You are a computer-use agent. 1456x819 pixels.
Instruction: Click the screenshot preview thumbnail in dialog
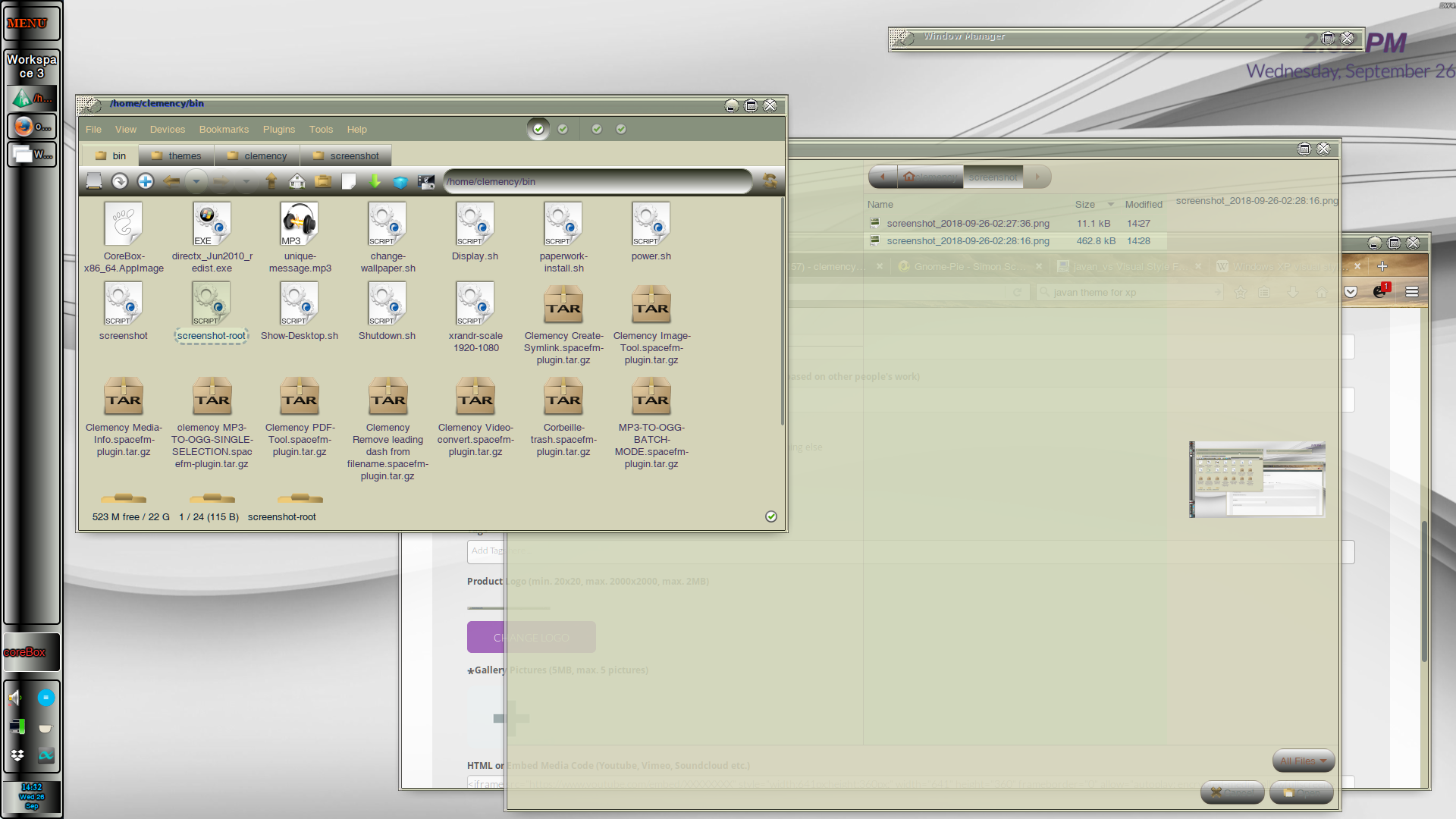click(x=1257, y=479)
